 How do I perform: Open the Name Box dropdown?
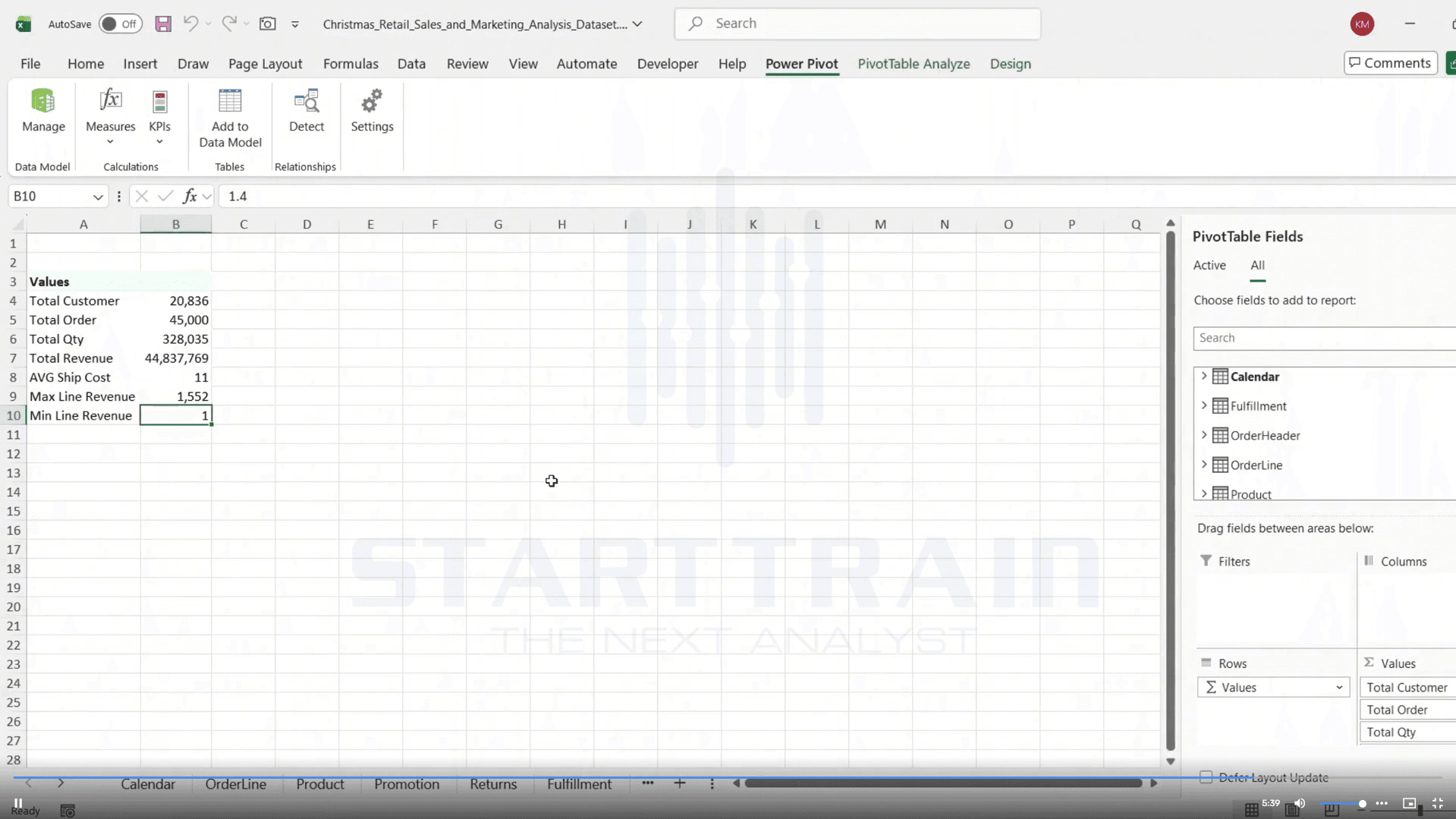click(98, 197)
